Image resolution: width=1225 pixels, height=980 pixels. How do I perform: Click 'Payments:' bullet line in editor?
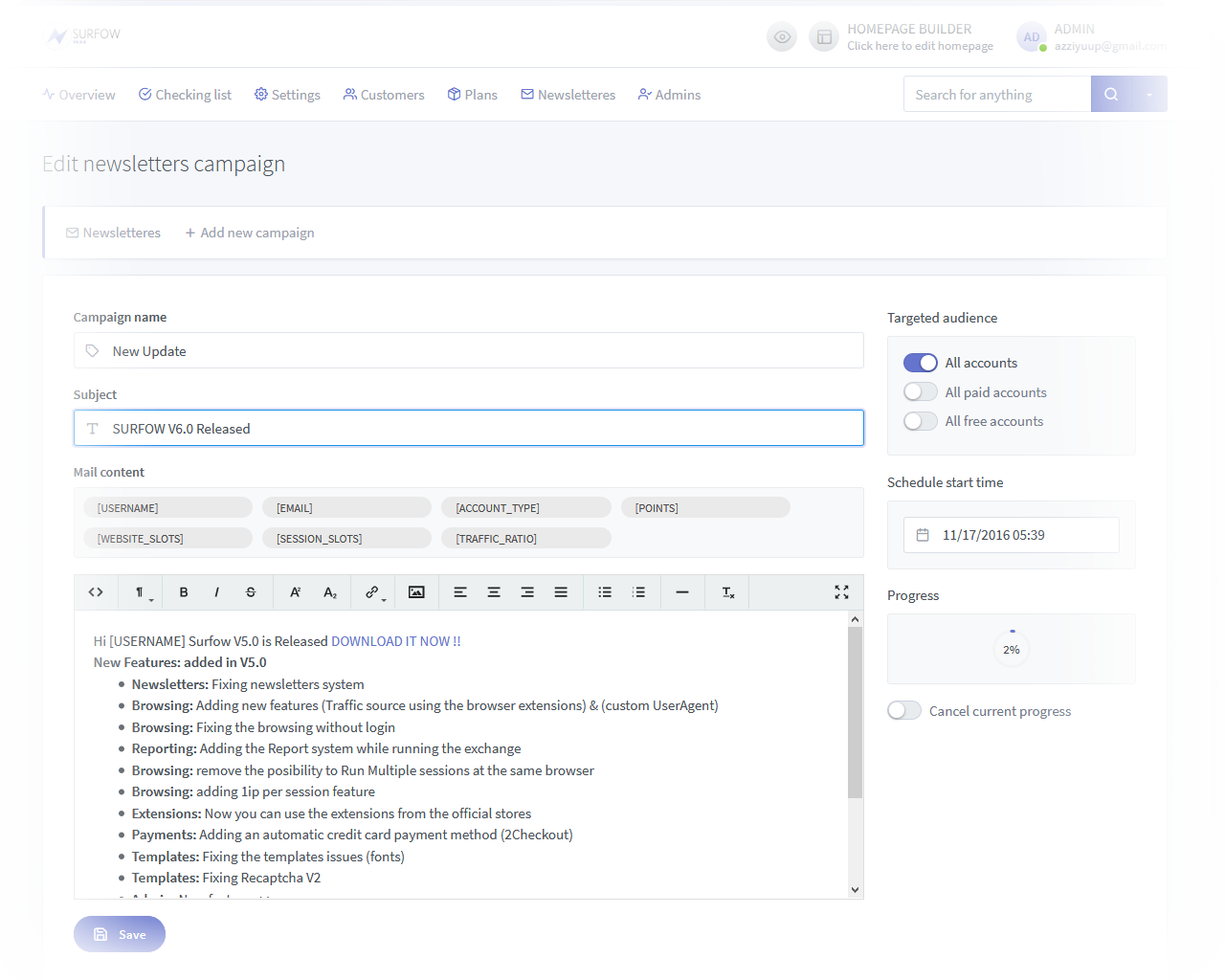coord(352,835)
